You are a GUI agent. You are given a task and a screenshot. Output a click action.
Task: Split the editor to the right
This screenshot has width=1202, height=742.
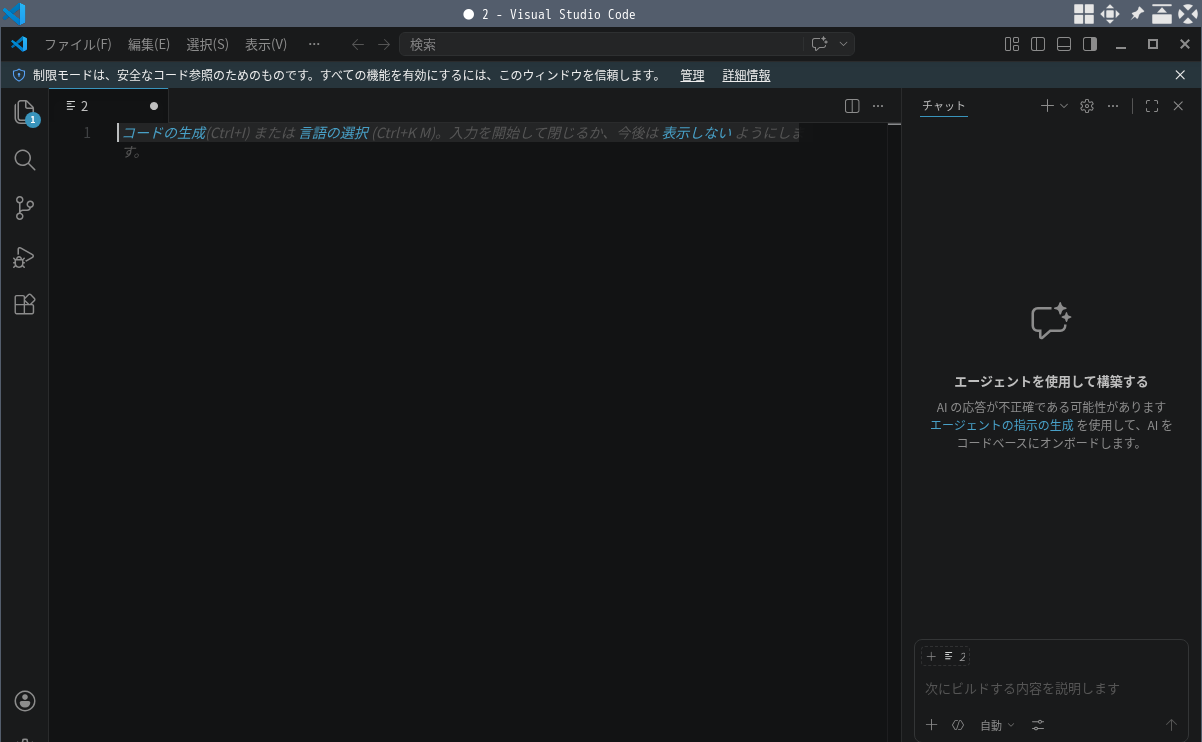pyautogui.click(x=852, y=106)
